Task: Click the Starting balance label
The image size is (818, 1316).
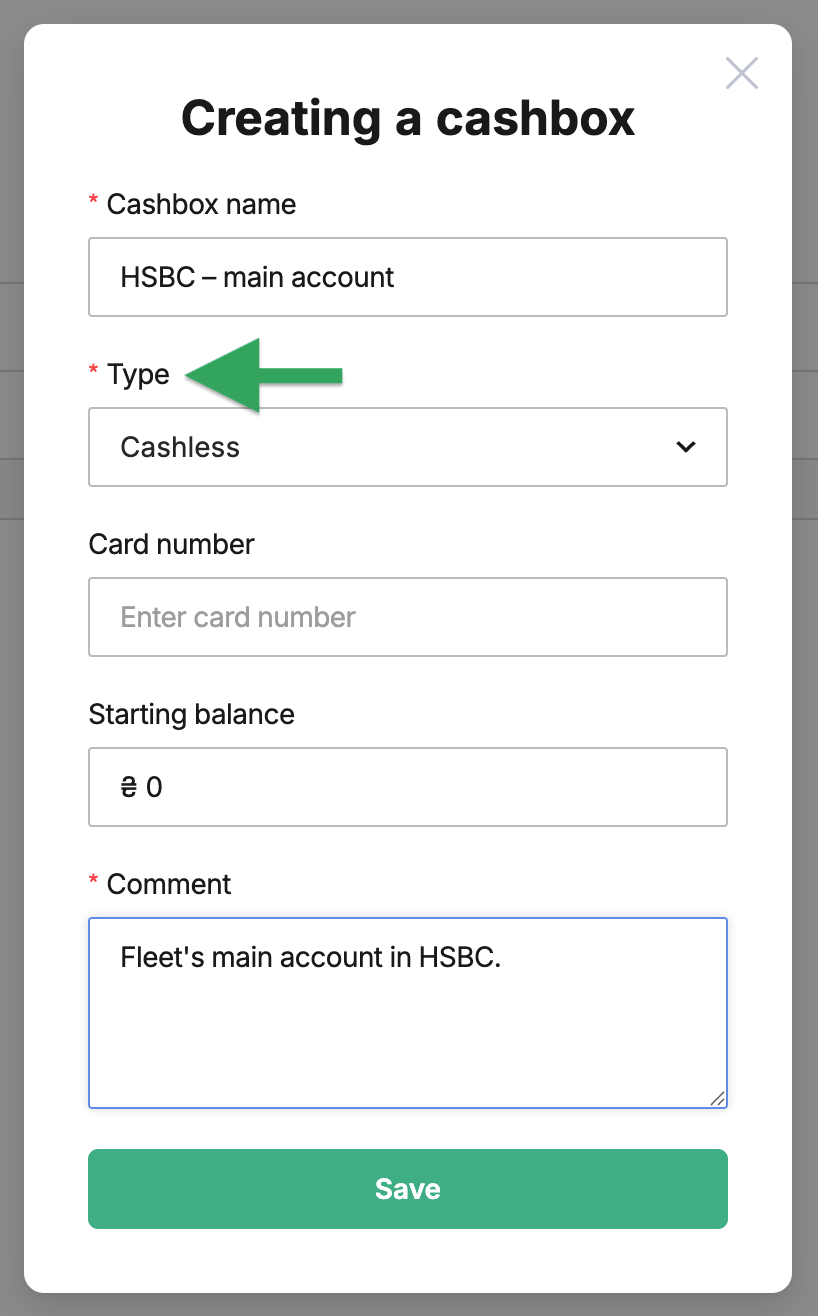Action: click(x=191, y=715)
